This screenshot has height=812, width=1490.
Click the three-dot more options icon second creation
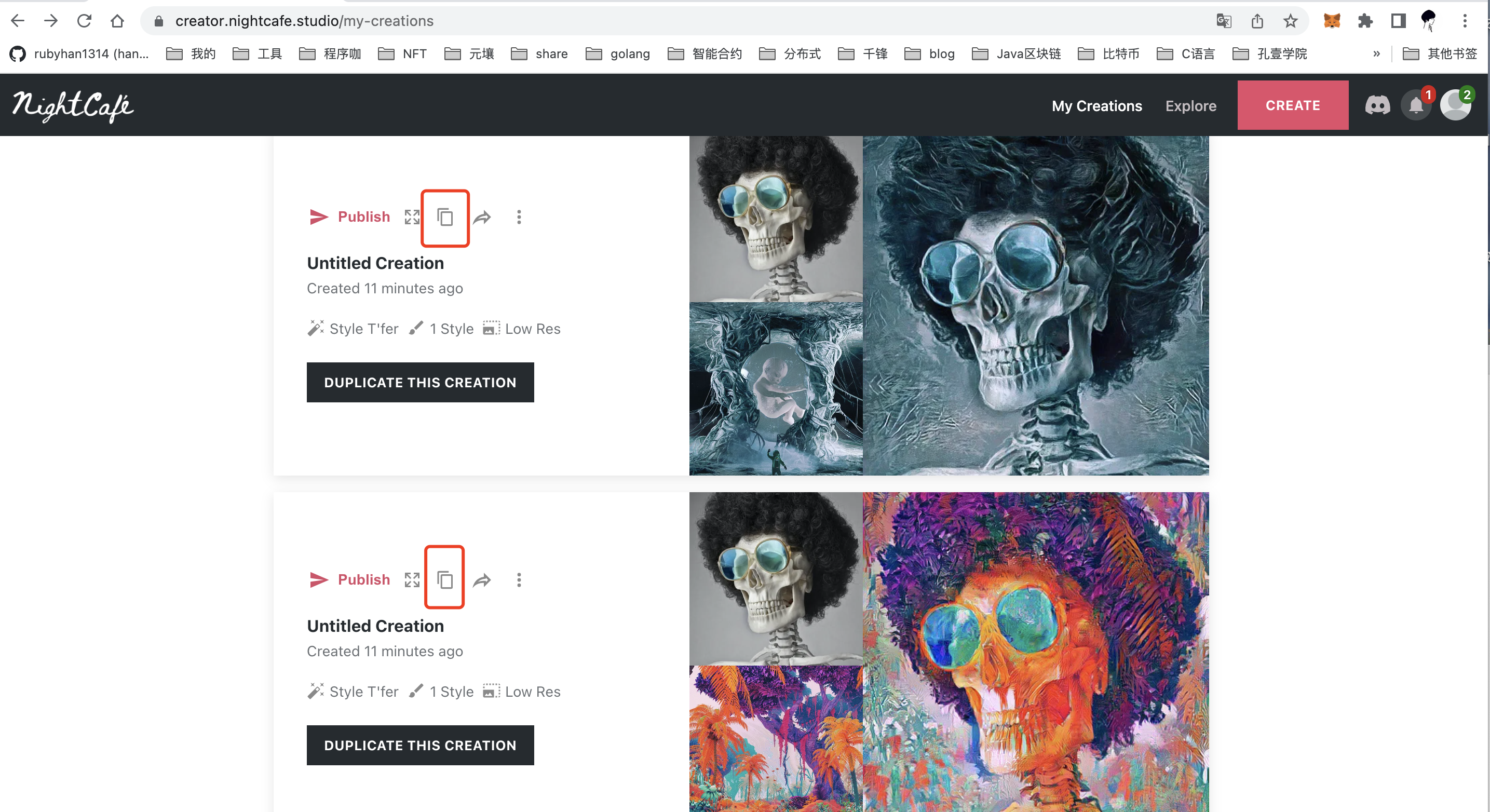518,580
